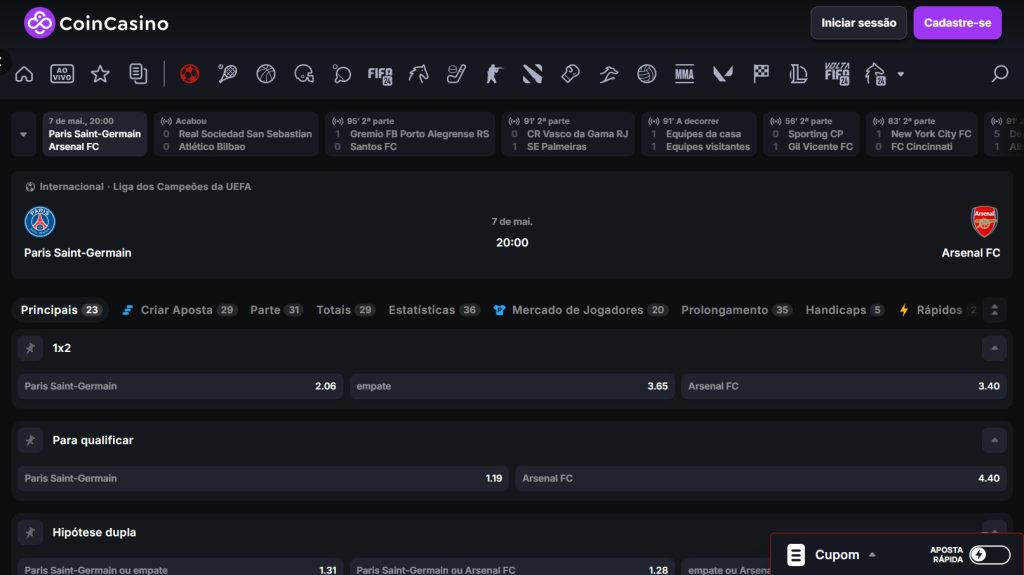Switch to Criar Aposta tab
The image size is (1024, 575).
[x=179, y=310]
